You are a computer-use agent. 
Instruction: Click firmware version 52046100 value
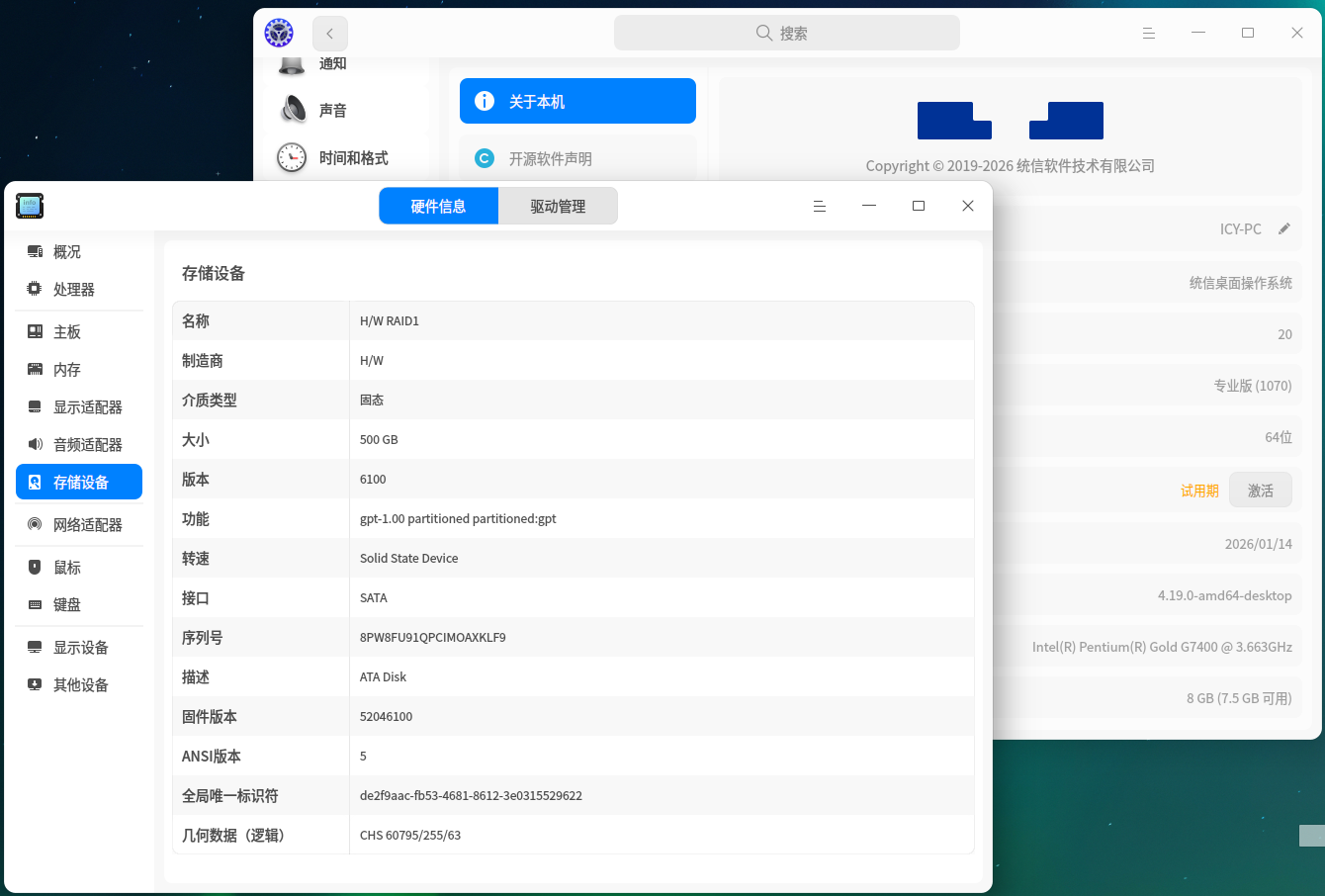pyautogui.click(x=387, y=717)
